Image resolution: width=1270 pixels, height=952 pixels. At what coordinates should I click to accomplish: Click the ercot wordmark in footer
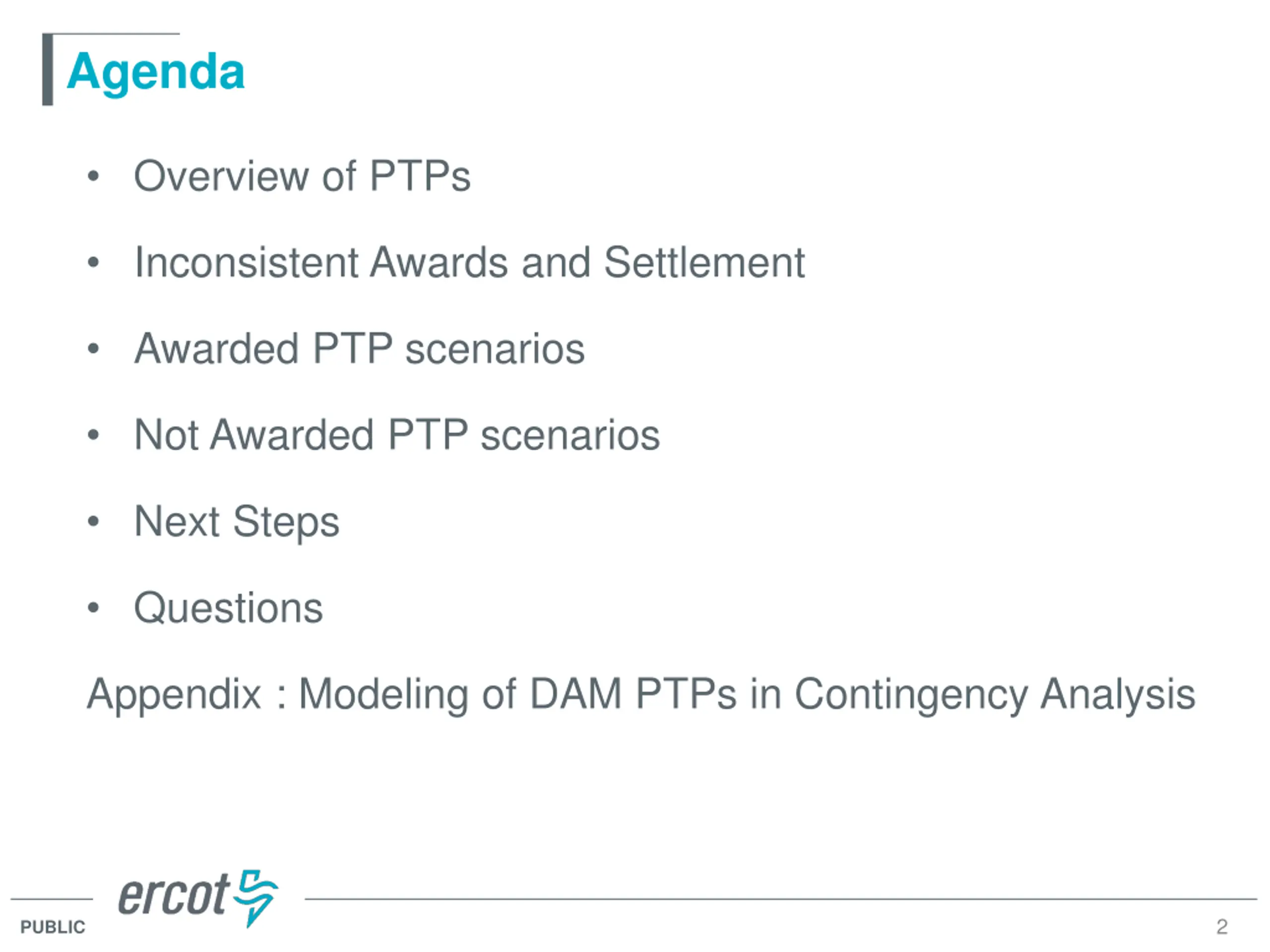click(174, 896)
